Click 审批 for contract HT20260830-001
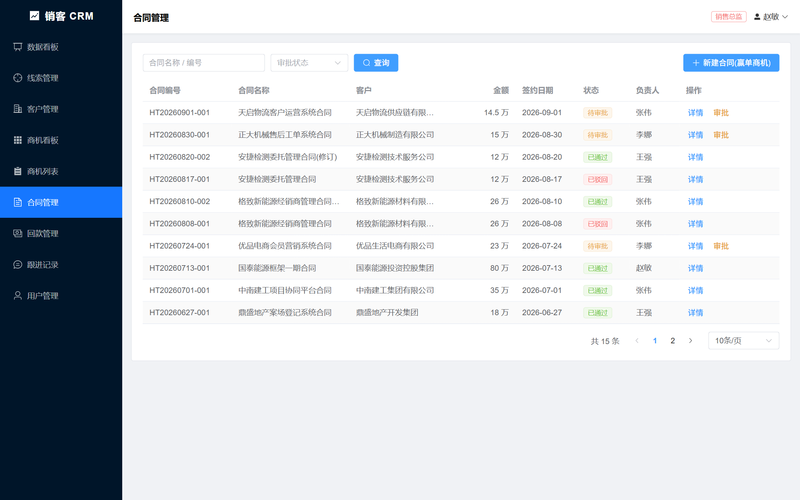 721,135
